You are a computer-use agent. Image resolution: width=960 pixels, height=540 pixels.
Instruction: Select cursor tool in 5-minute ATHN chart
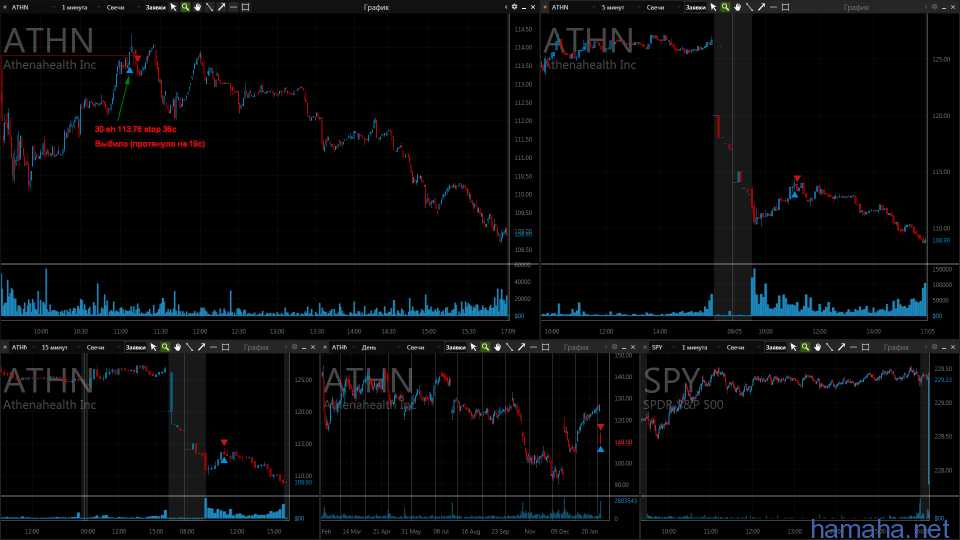point(713,7)
